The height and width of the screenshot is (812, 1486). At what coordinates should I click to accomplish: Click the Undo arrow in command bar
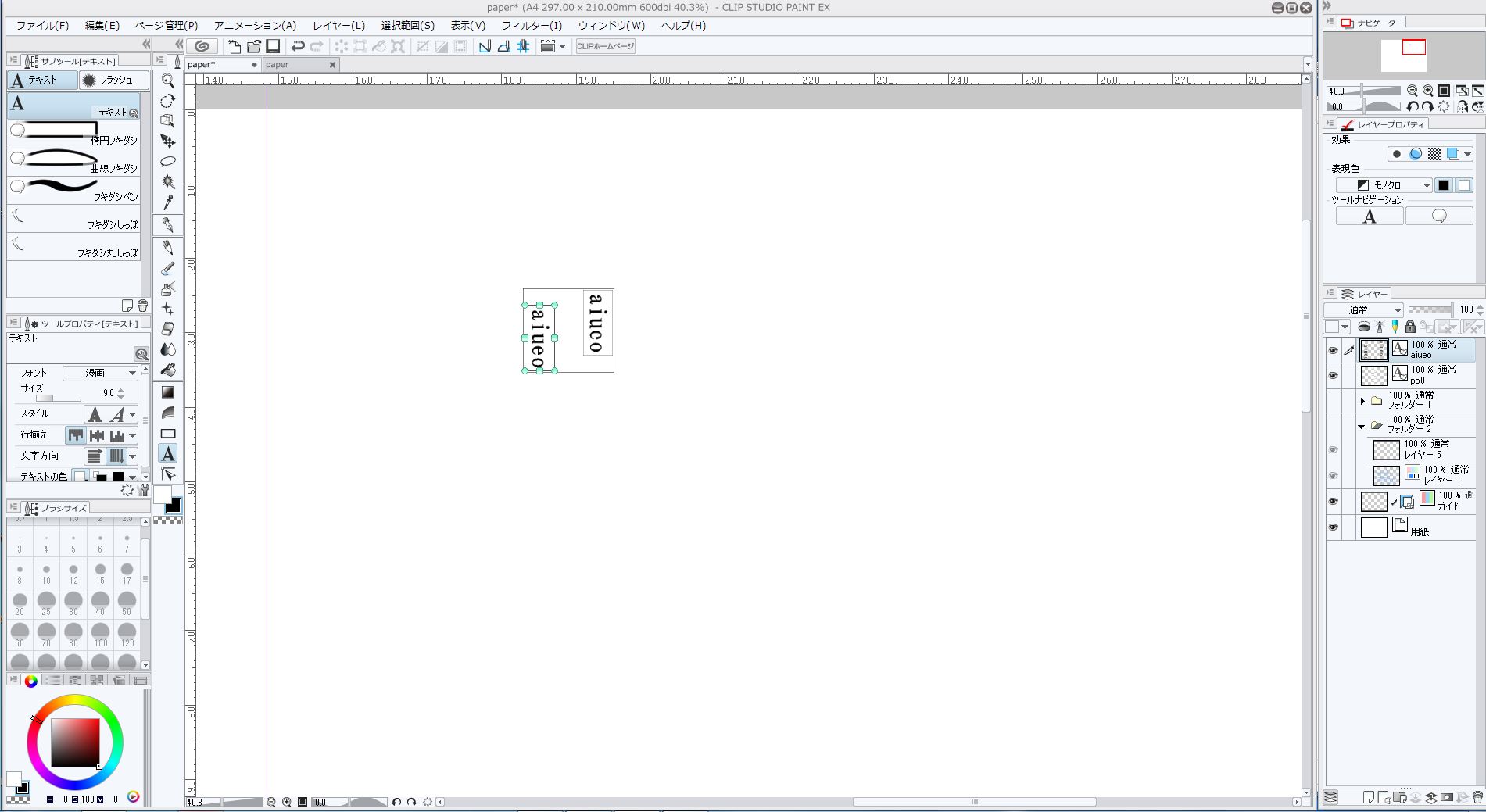(297, 46)
